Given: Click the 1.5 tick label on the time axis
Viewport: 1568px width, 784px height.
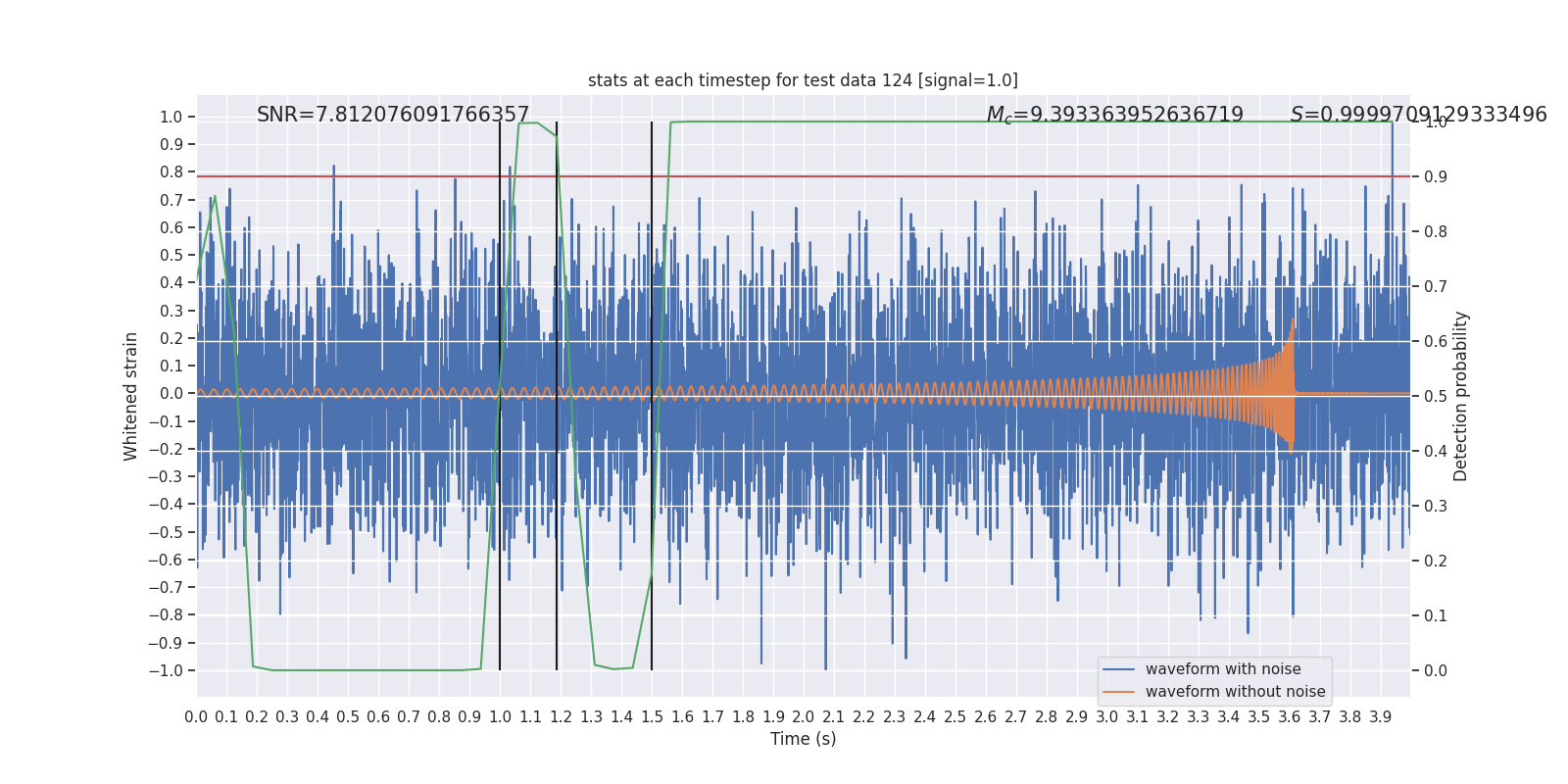Looking at the screenshot, I should pos(652,717).
